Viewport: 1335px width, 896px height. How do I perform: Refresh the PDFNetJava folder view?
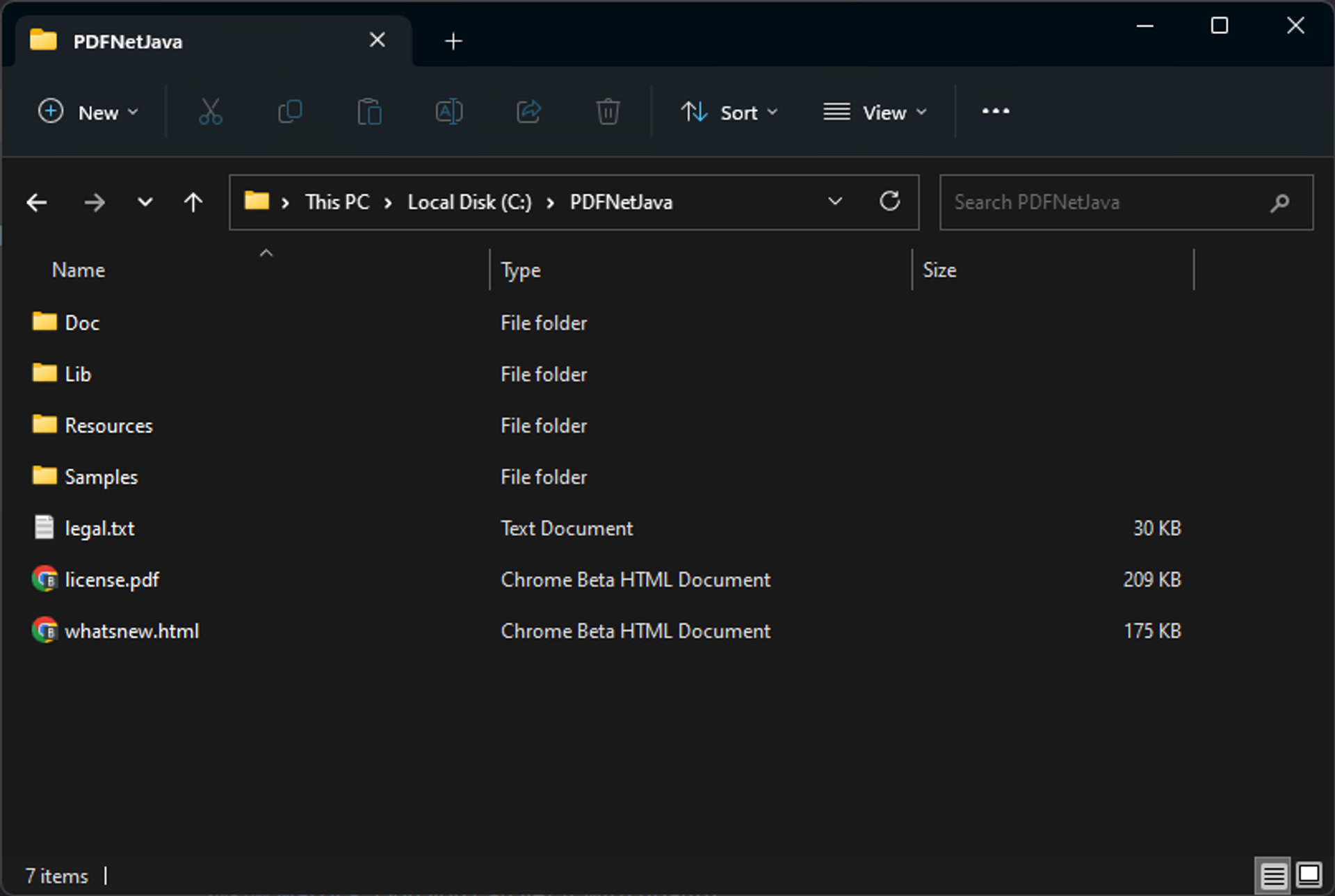pyautogui.click(x=889, y=202)
